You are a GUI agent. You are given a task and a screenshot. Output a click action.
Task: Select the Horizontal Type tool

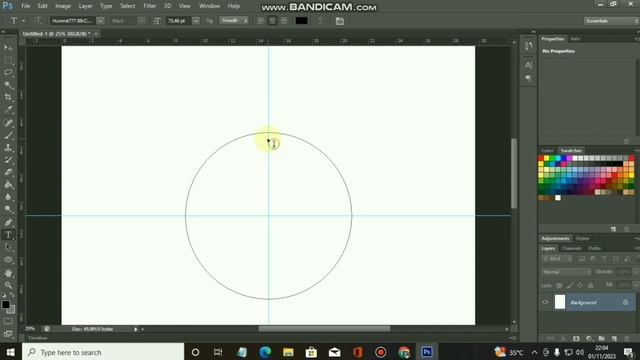coord(8,235)
